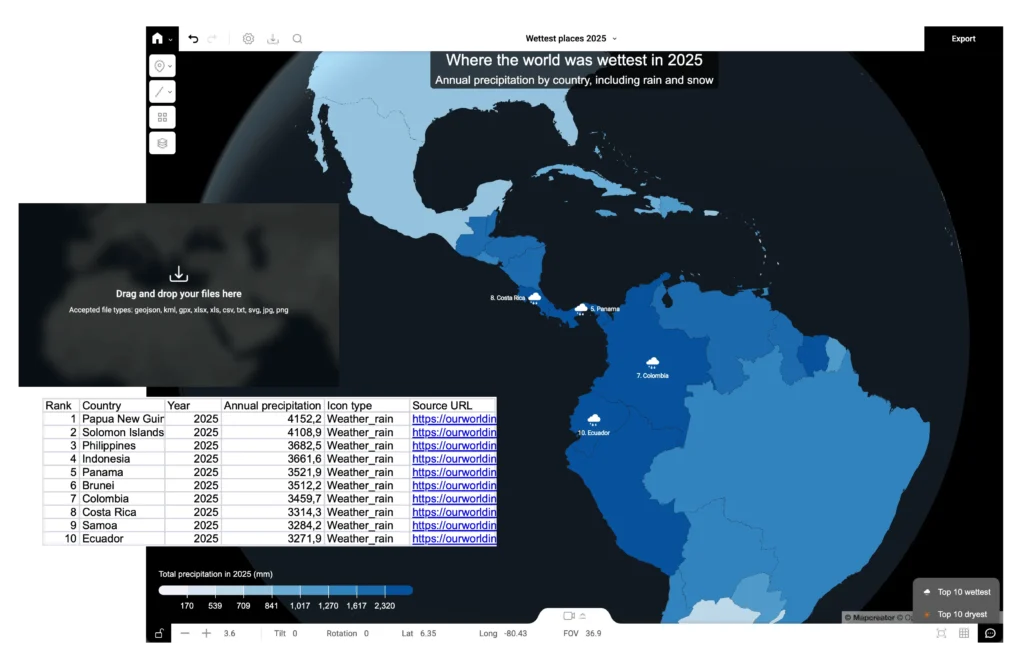Click the darkest blue segment of precipitation scale

399,590
